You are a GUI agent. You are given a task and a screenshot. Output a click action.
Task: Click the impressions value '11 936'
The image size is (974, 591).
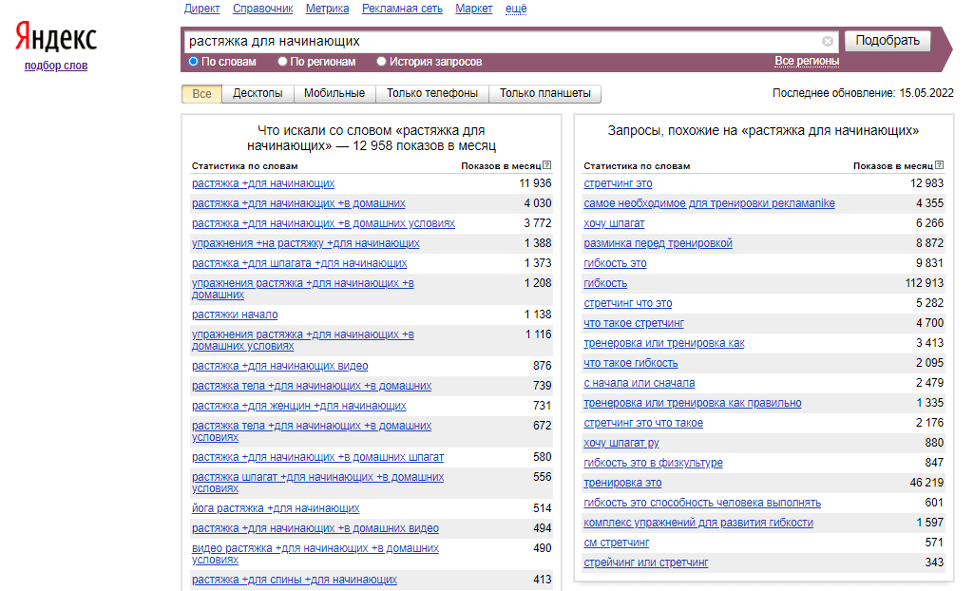[535, 183]
